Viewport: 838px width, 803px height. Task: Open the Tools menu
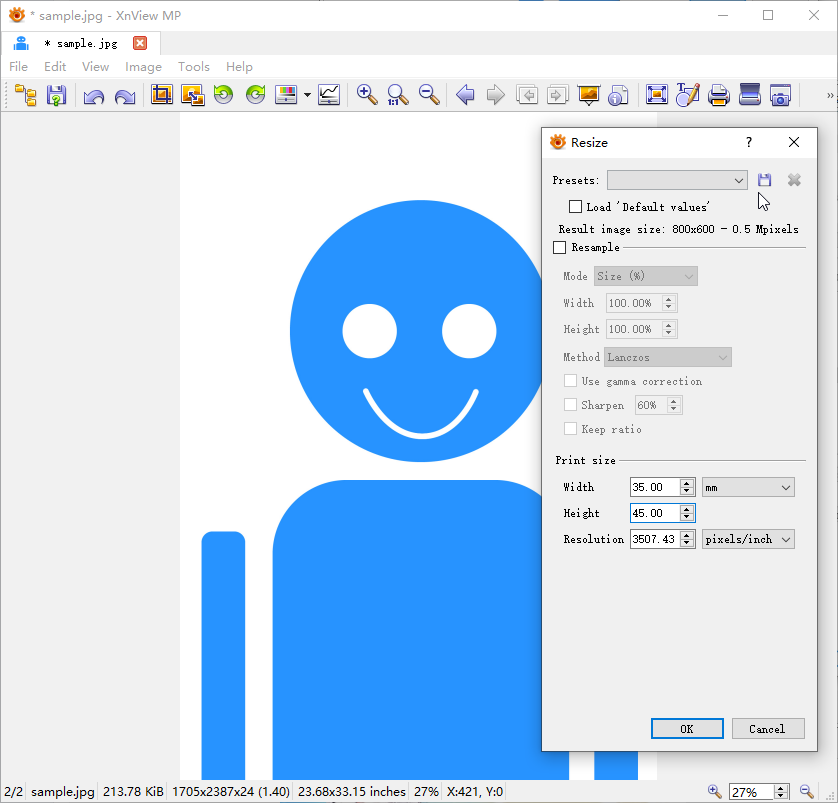(194, 67)
